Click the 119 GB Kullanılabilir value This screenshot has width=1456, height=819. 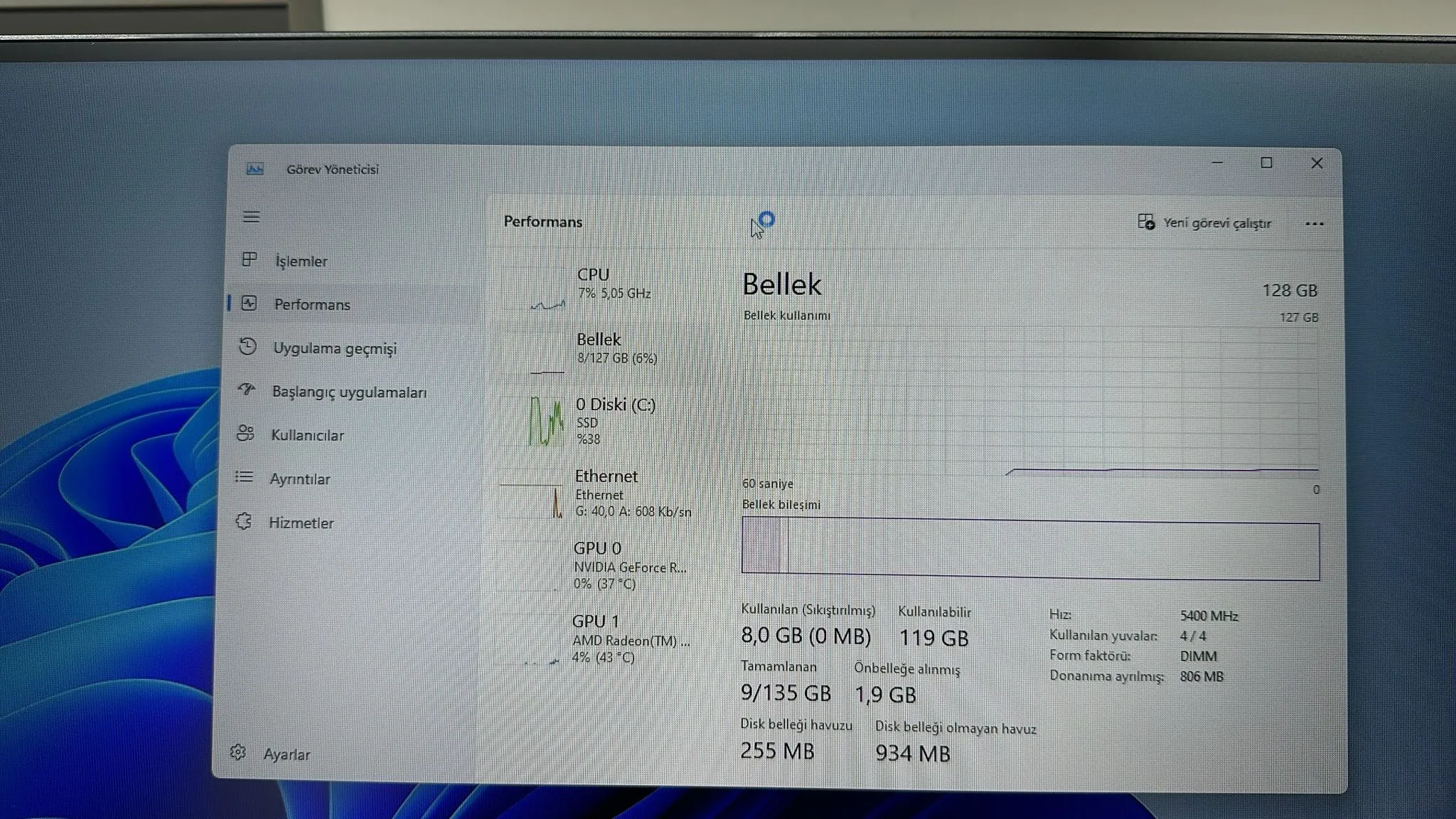tap(933, 637)
